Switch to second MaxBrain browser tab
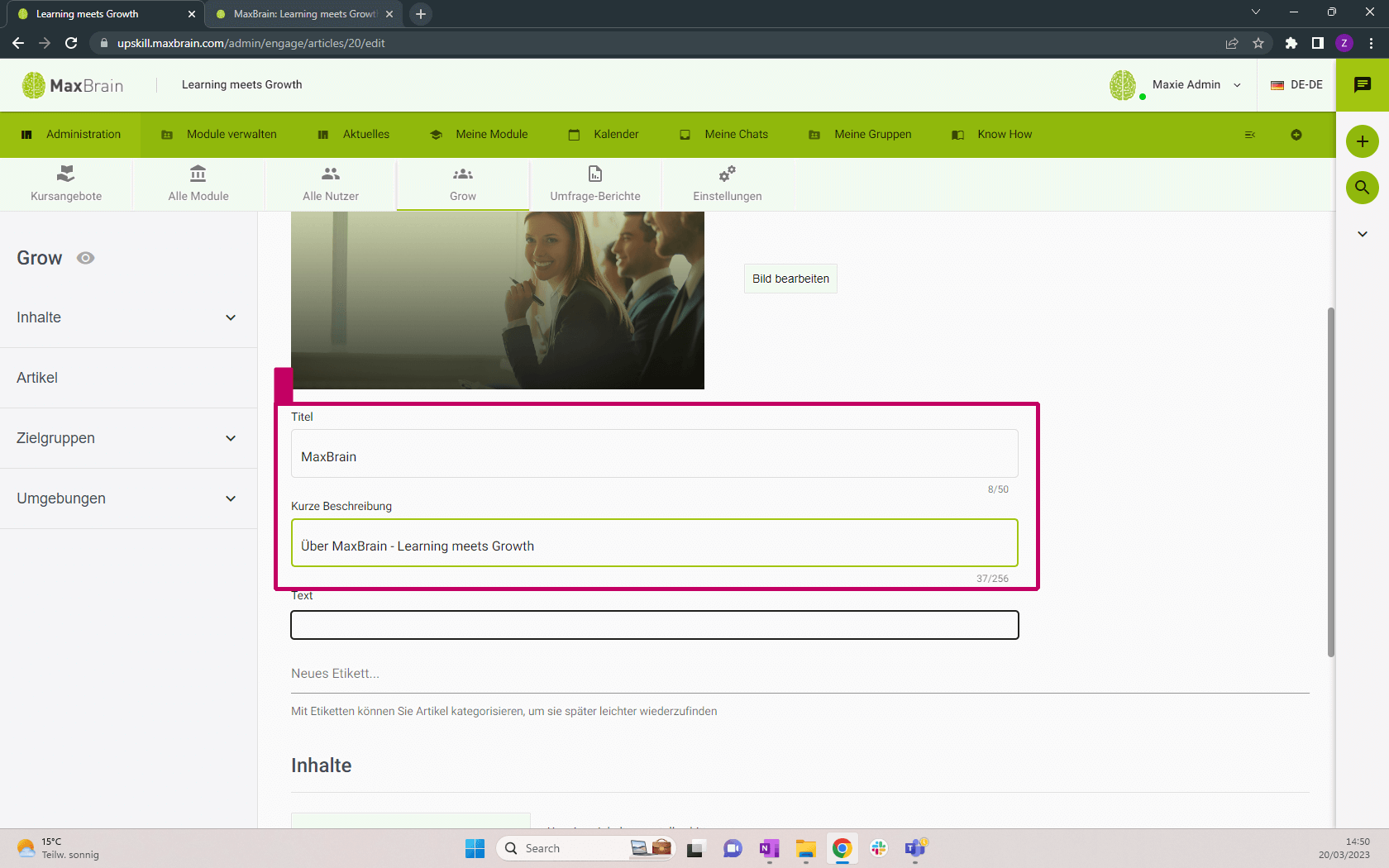This screenshot has height=868, width=1389. coord(303,14)
